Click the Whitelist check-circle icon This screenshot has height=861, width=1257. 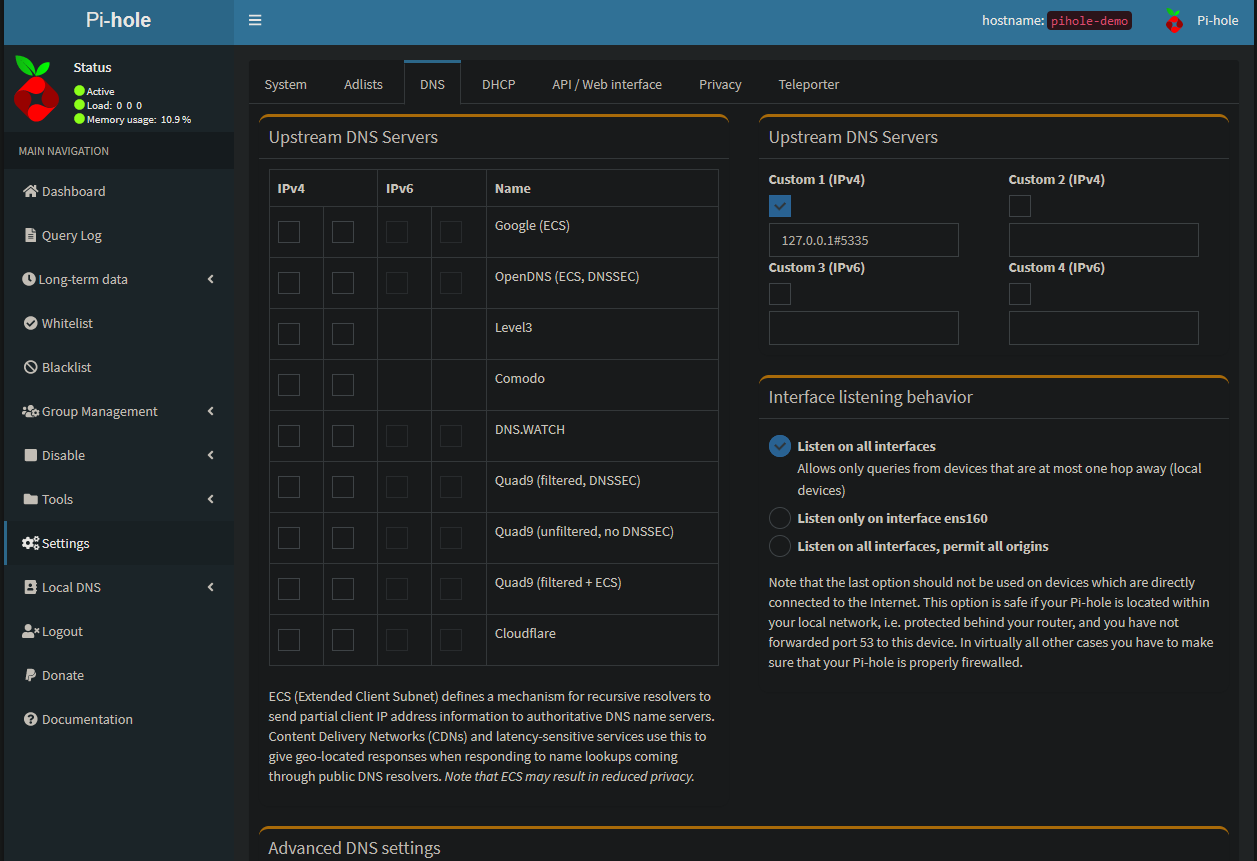(30, 323)
